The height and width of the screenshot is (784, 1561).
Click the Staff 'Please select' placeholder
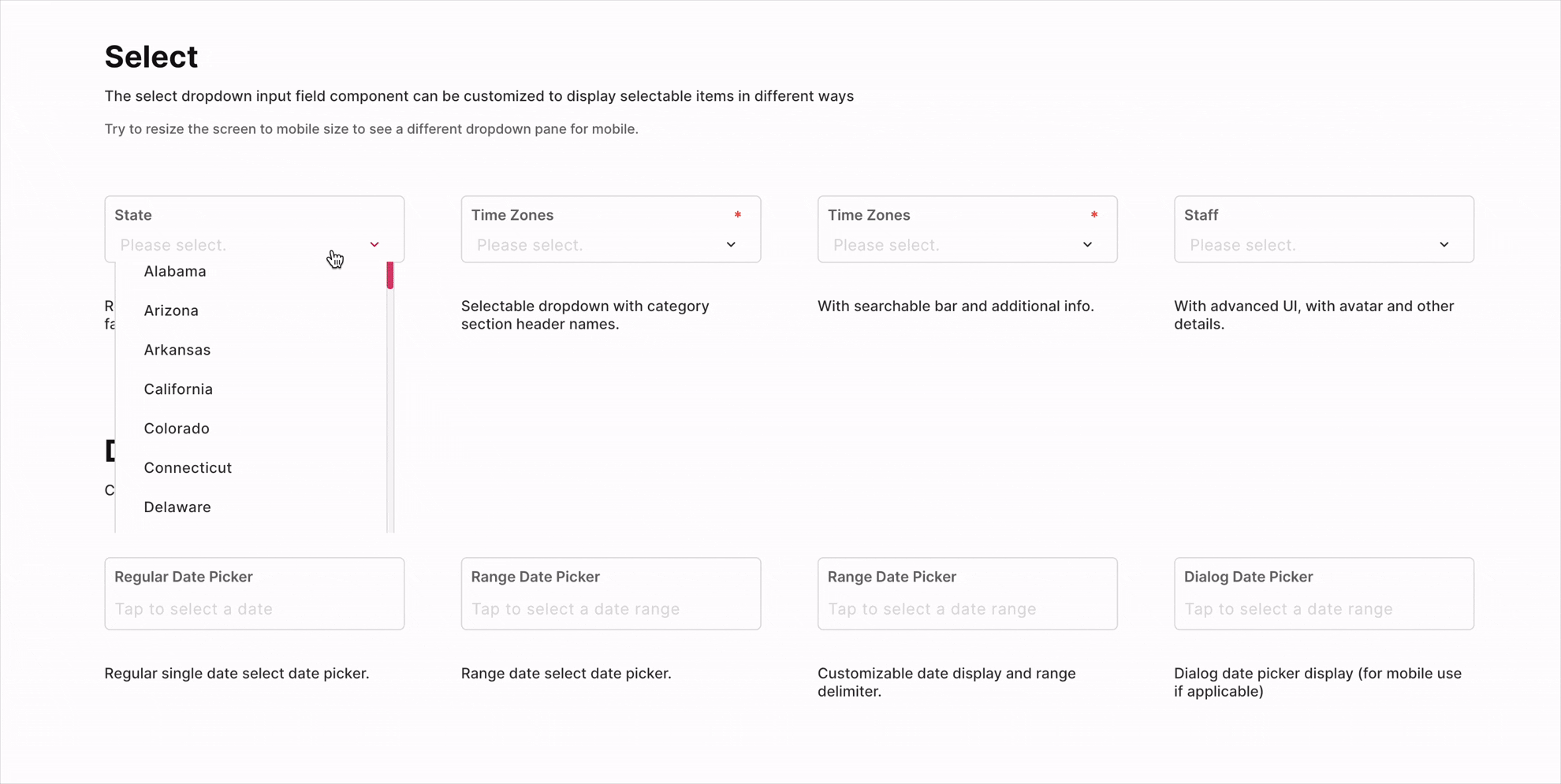point(1242,244)
